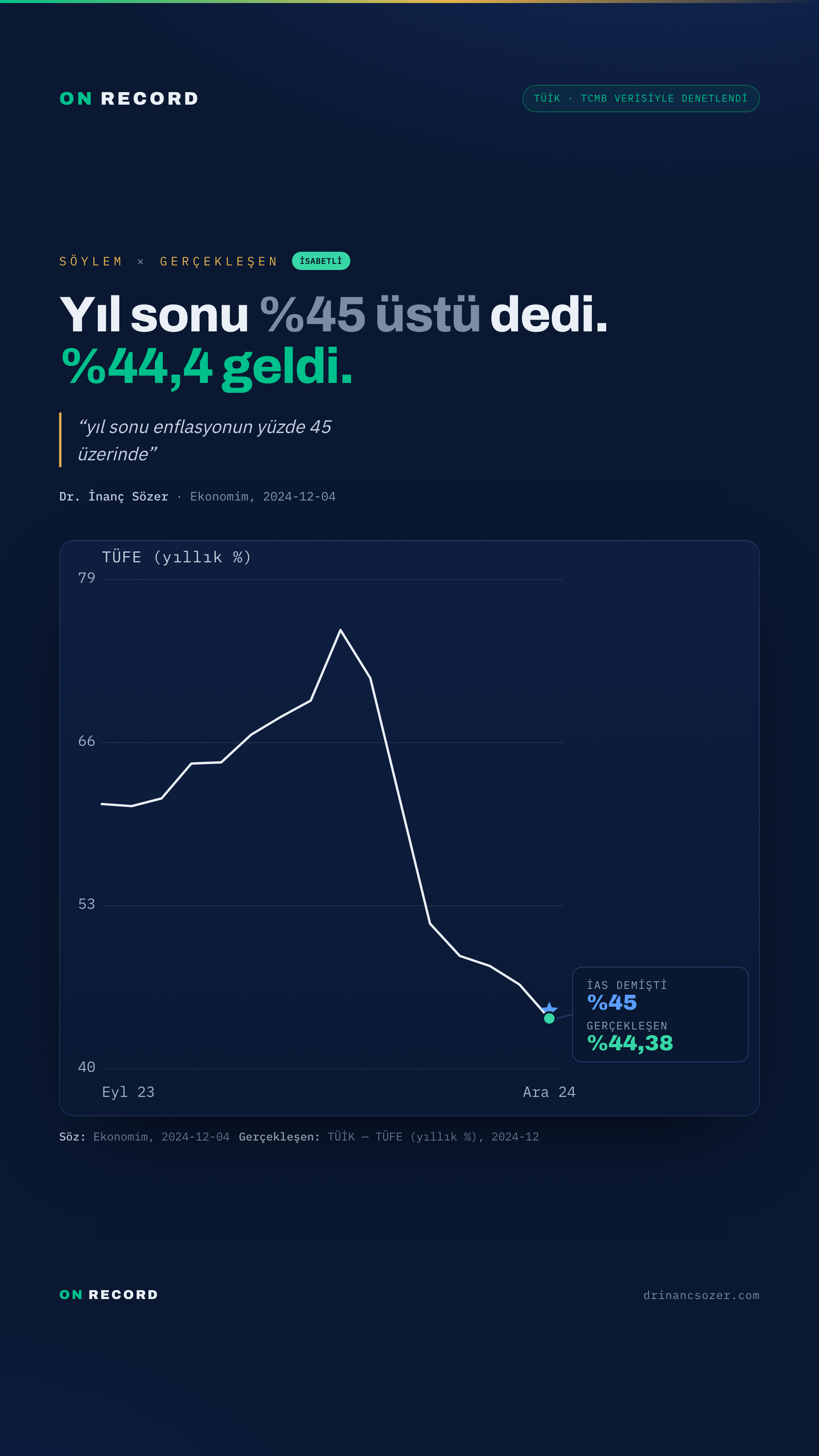Click the ON RECORD logo in the header

[129, 98]
